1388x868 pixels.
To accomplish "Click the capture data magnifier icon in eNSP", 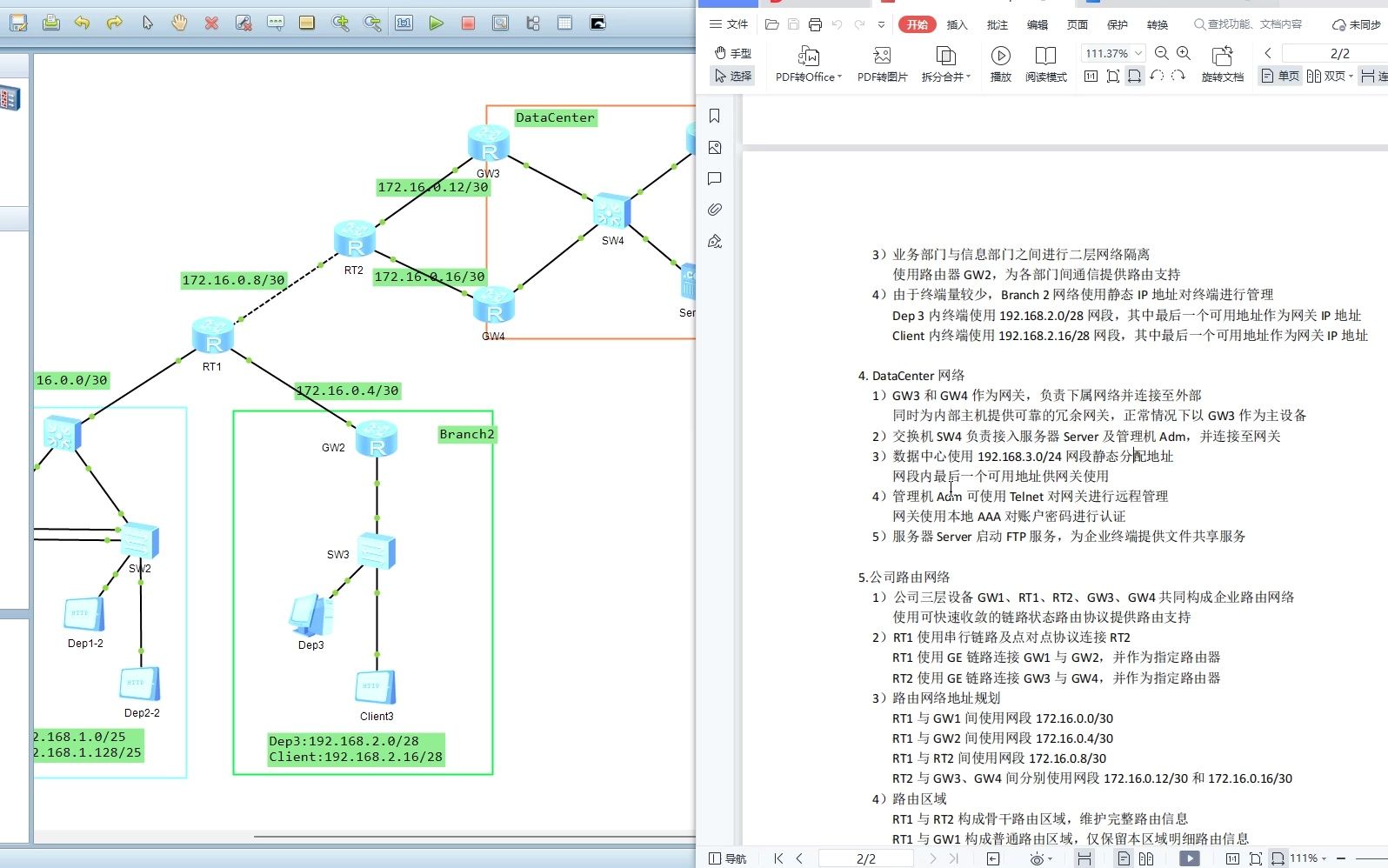I will [x=501, y=23].
